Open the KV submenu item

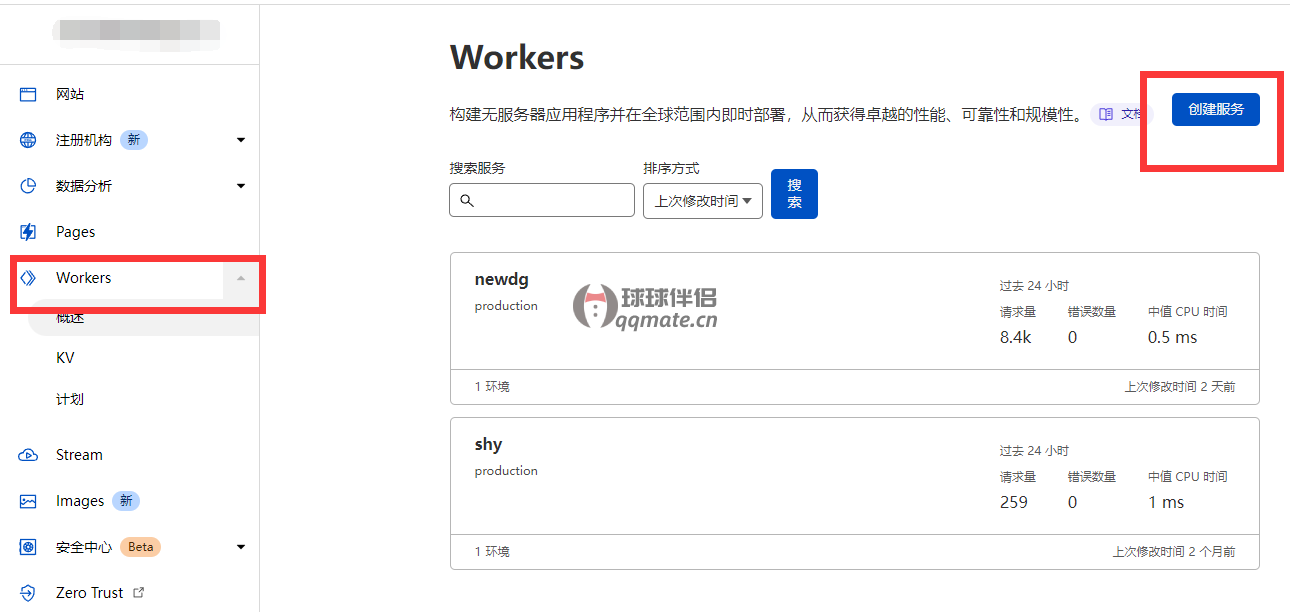click(65, 358)
